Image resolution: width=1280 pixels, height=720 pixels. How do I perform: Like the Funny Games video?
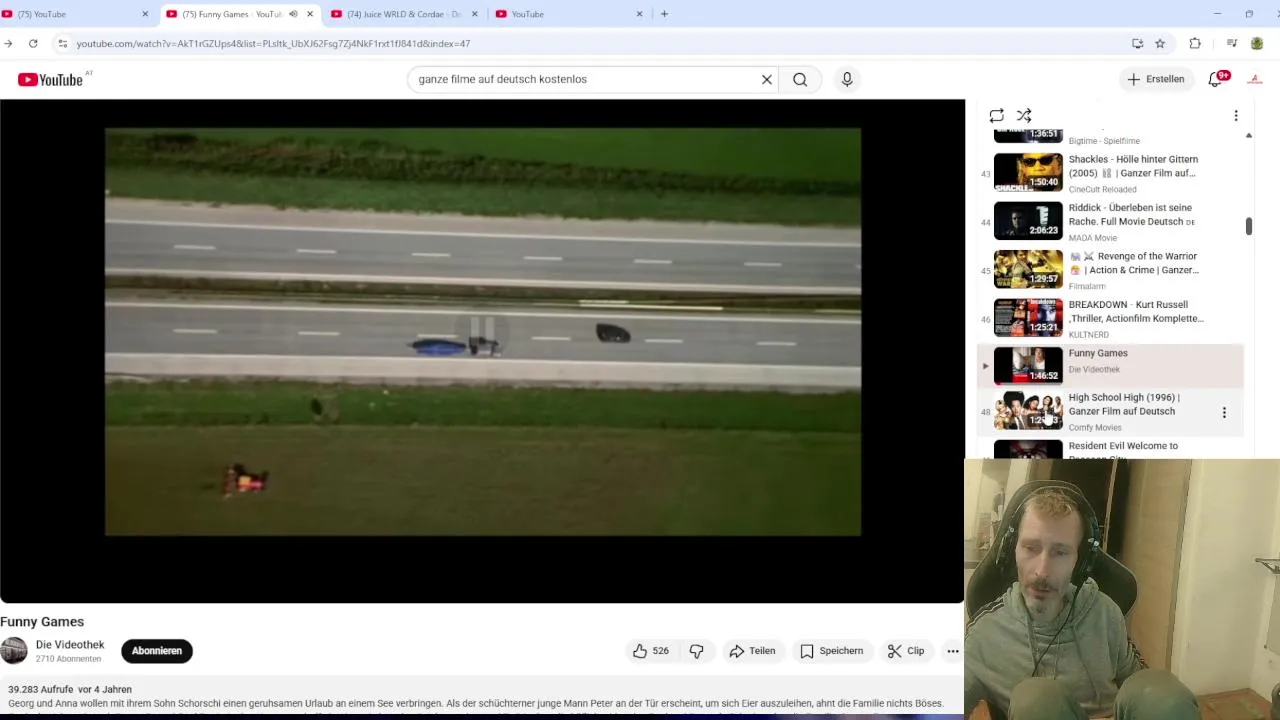[x=649, y=651]
